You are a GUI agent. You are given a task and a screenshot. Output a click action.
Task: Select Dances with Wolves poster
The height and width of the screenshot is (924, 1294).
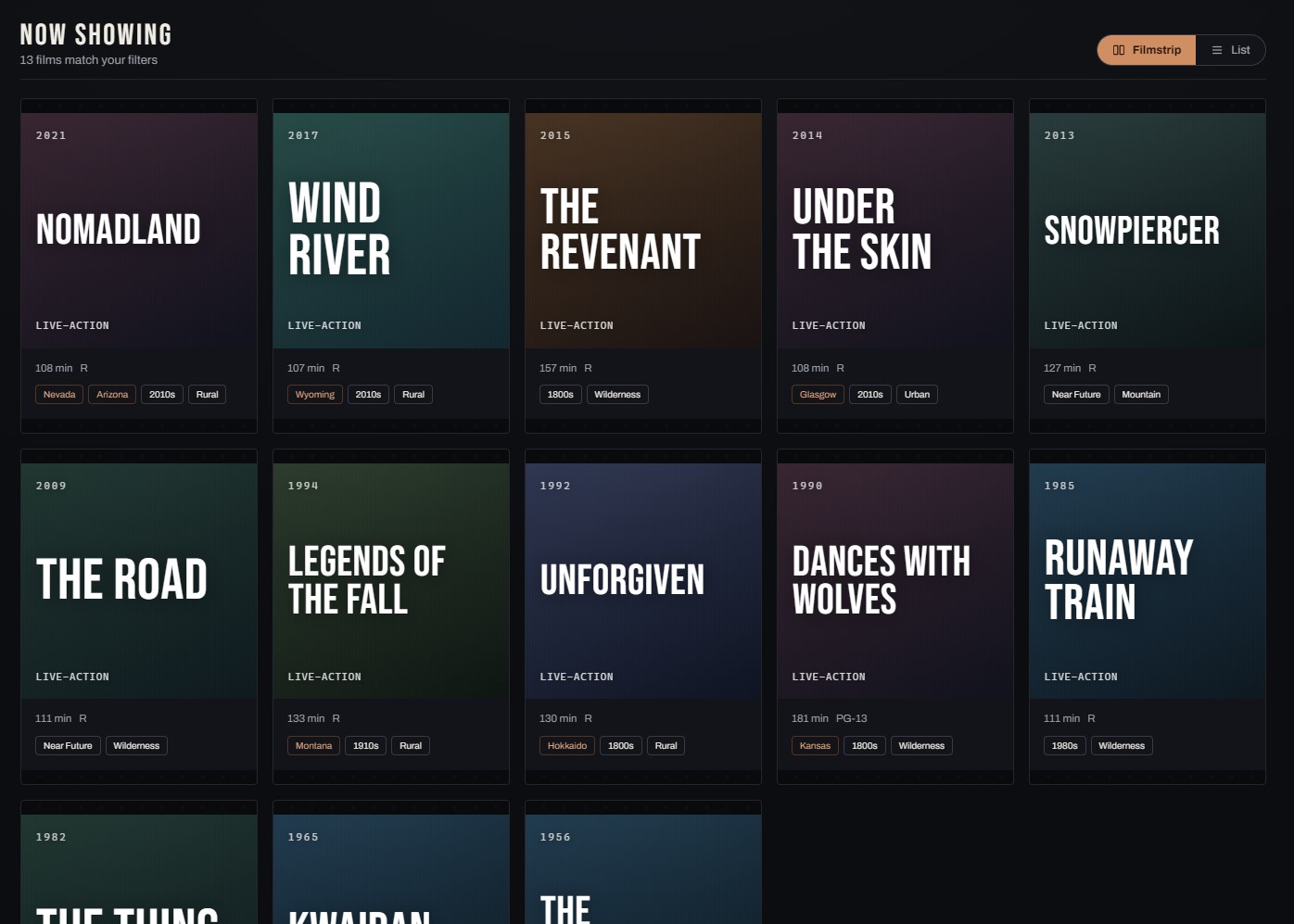pyautogui.click(x=895, y=581)
